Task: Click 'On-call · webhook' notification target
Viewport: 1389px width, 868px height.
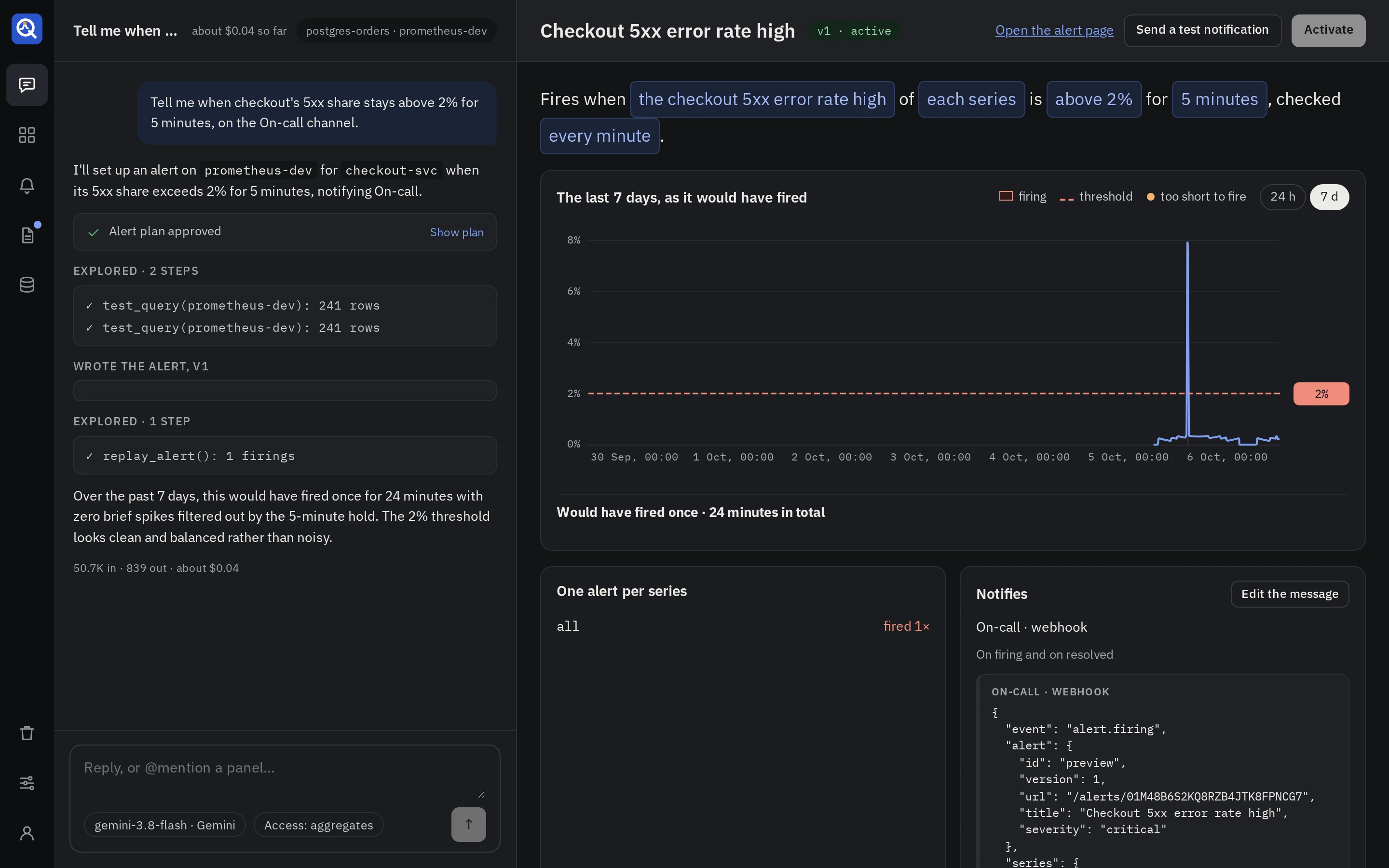Action: (x=1032, y=627)
